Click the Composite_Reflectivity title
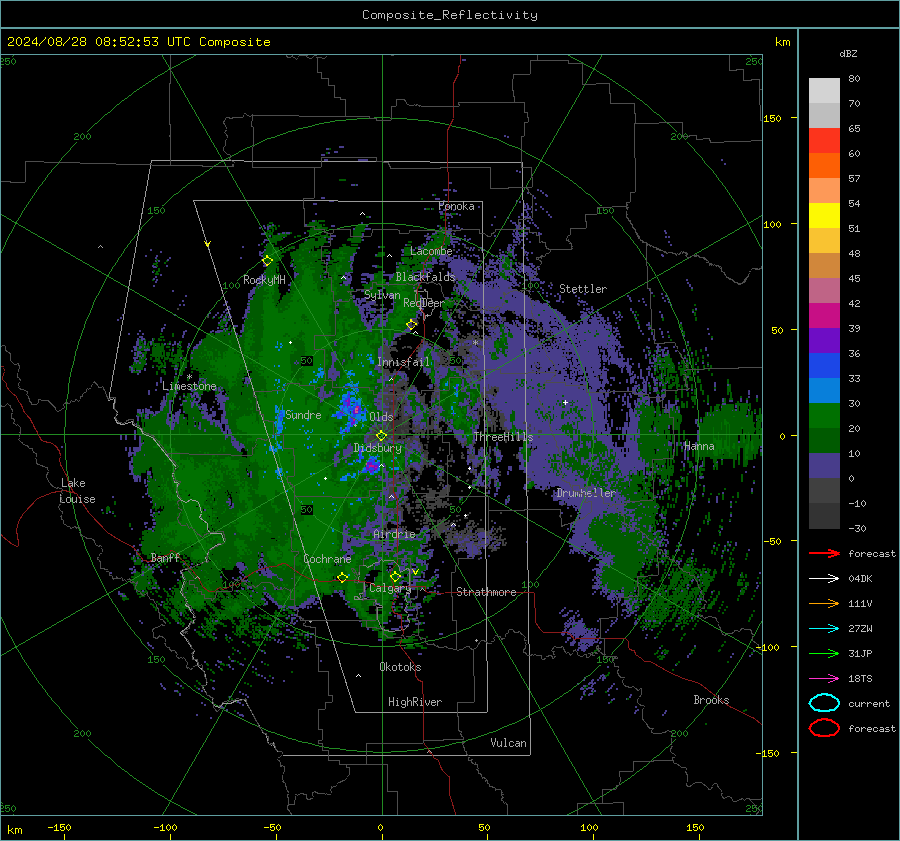The image size is (900, 841). tap(450, 15)
